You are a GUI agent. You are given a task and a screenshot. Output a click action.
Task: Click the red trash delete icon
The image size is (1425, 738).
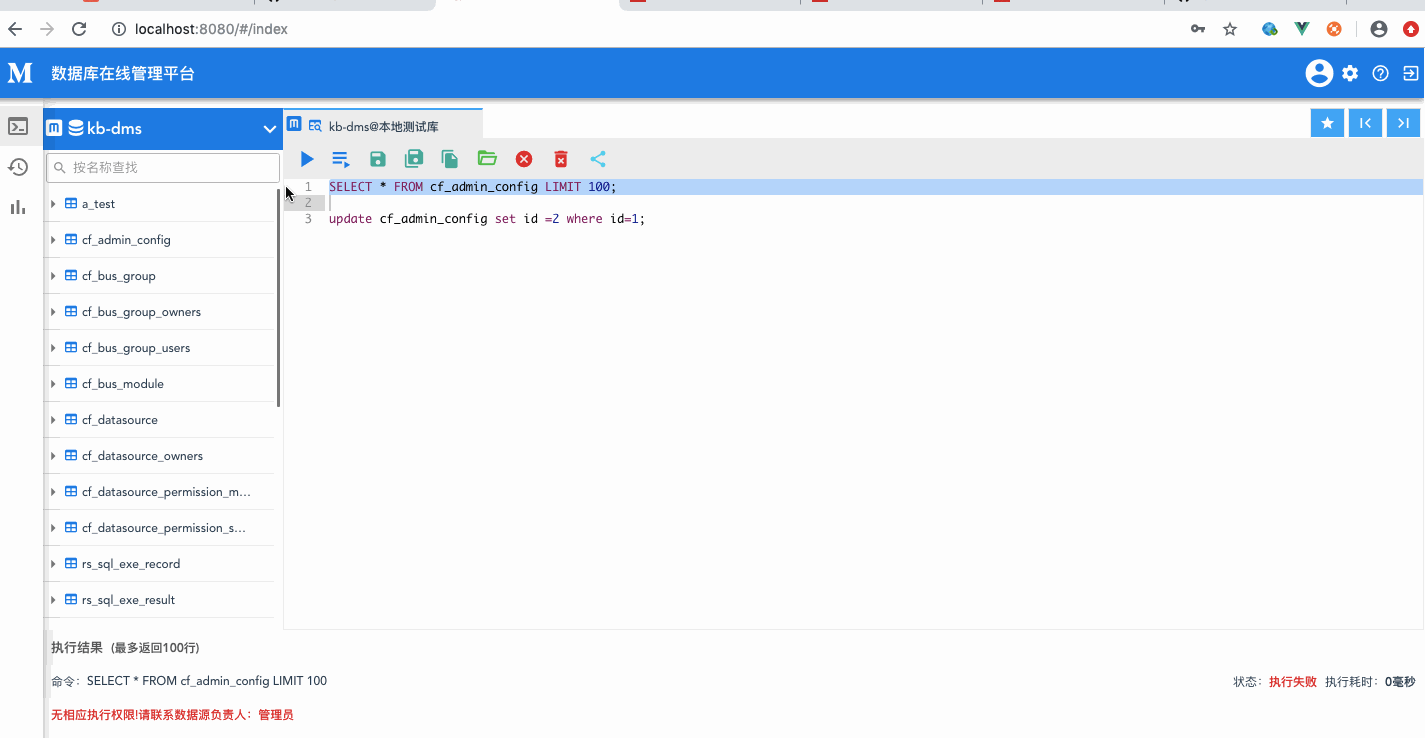point(561,159)
